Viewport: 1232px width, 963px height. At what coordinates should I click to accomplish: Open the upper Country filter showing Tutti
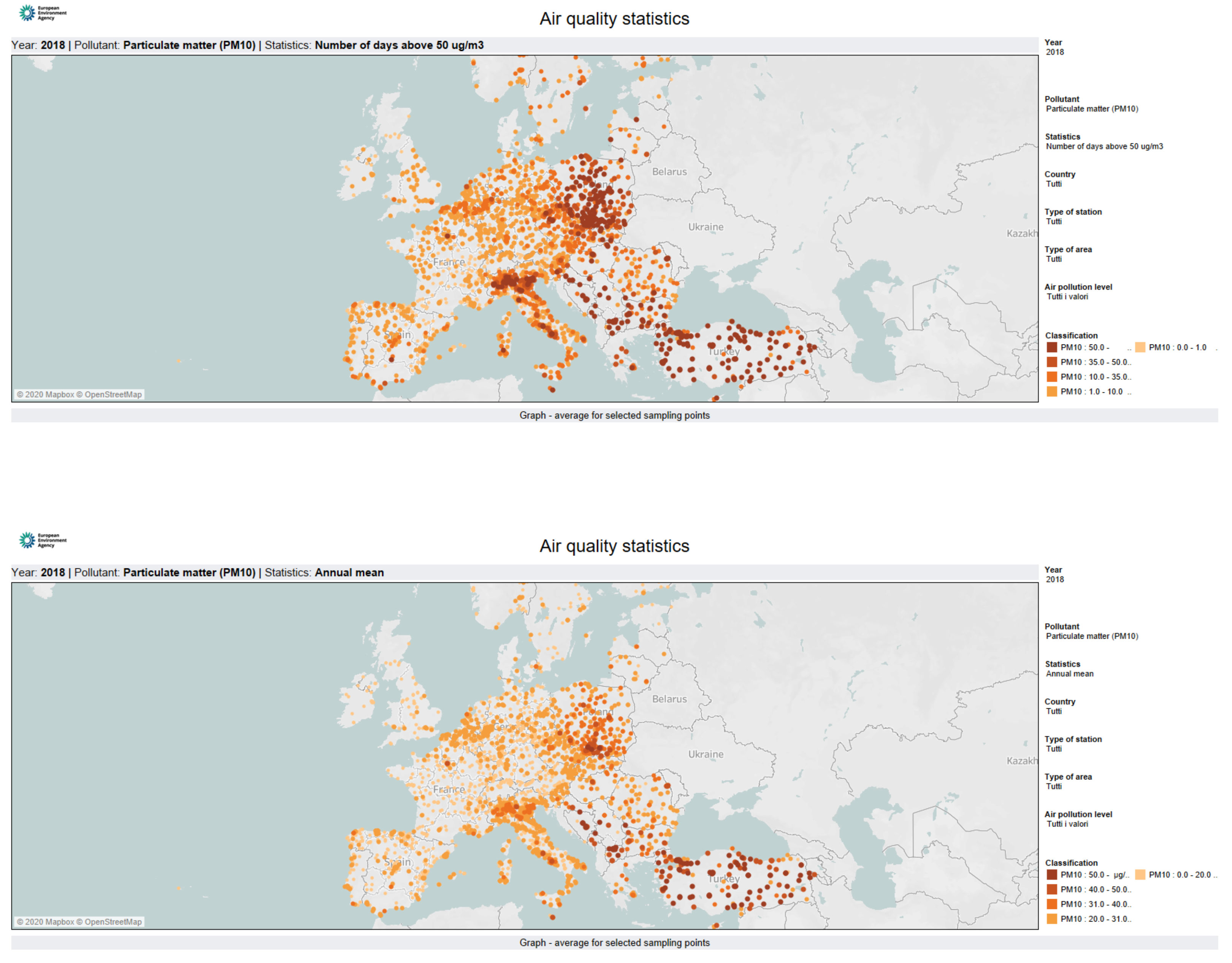pyautogui.click(x=1054, y=184)
